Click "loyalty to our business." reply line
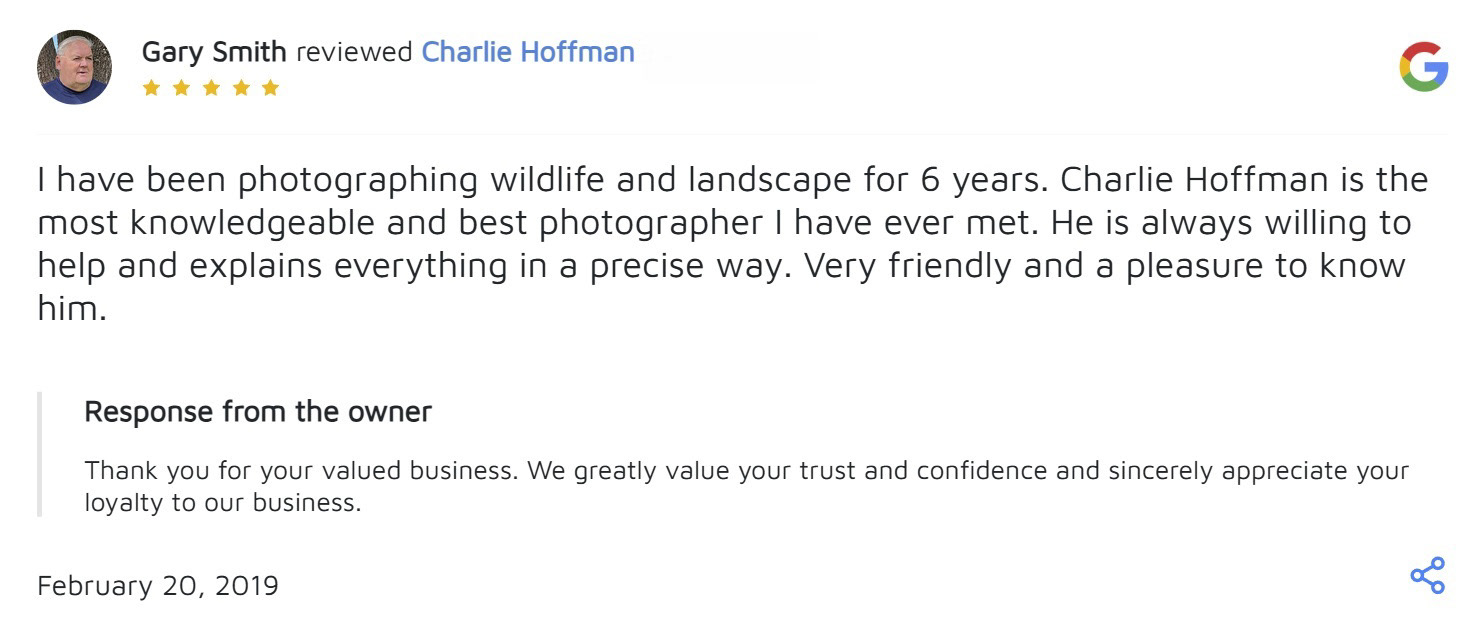This screenshot has width=1481, height=633. coord(222,502)
